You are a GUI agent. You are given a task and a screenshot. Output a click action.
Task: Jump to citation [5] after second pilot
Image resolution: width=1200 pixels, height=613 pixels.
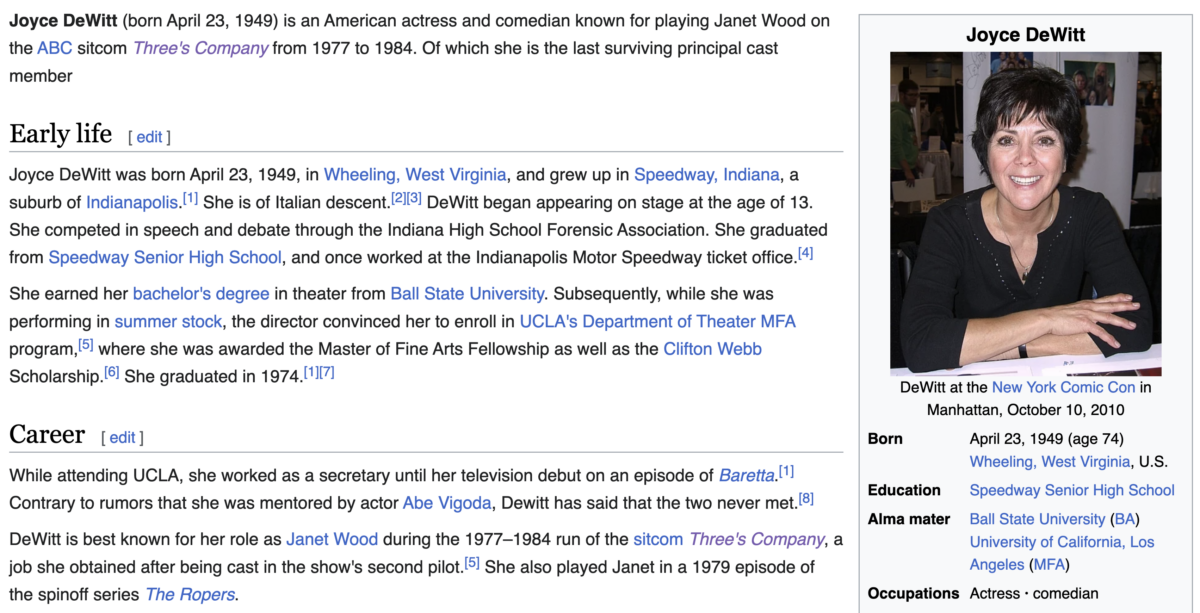pos(472,563)
